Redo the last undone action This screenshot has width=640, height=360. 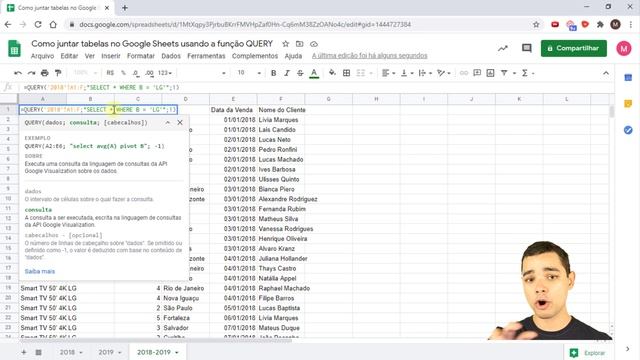tap(31, 73)
